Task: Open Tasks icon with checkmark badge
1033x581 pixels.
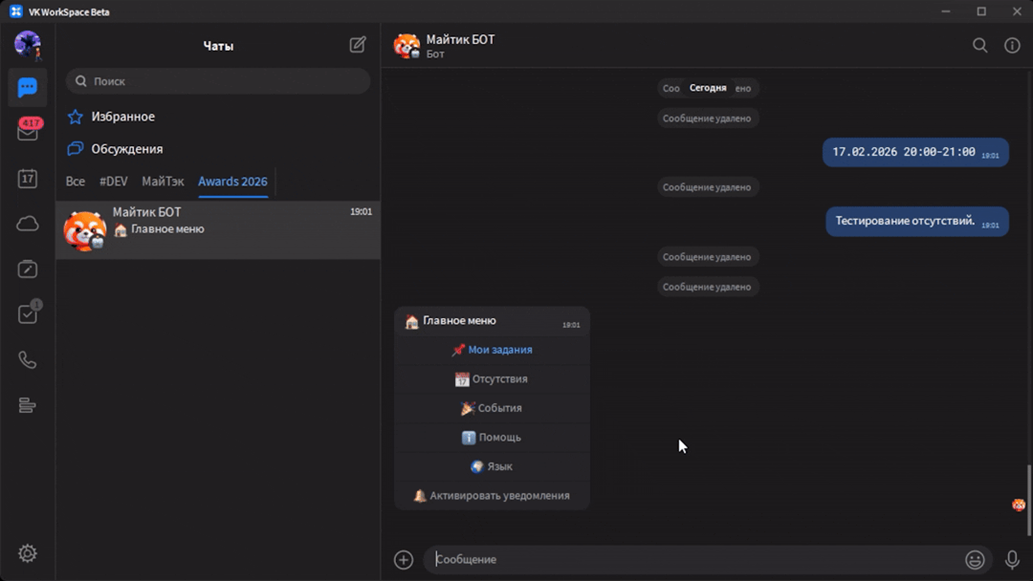Action: coord(27,314)
